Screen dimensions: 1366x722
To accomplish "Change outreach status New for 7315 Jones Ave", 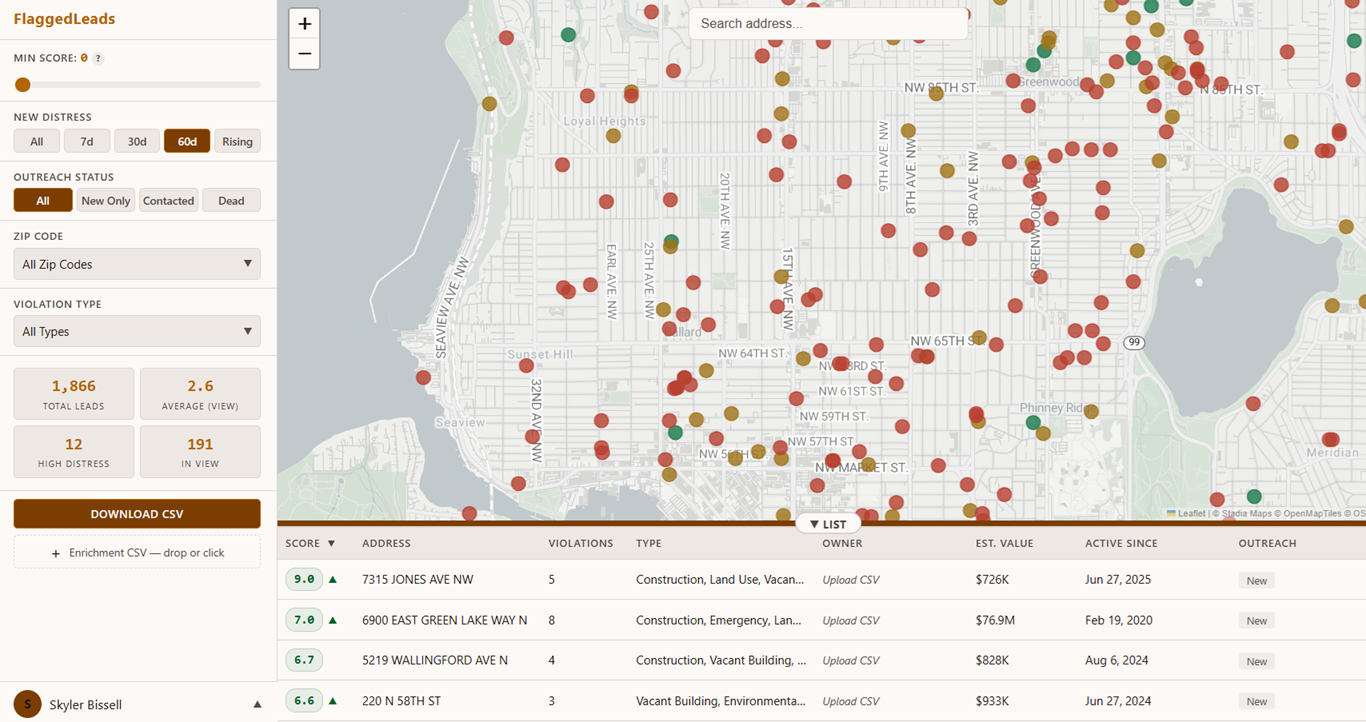I will [1256, 580].
